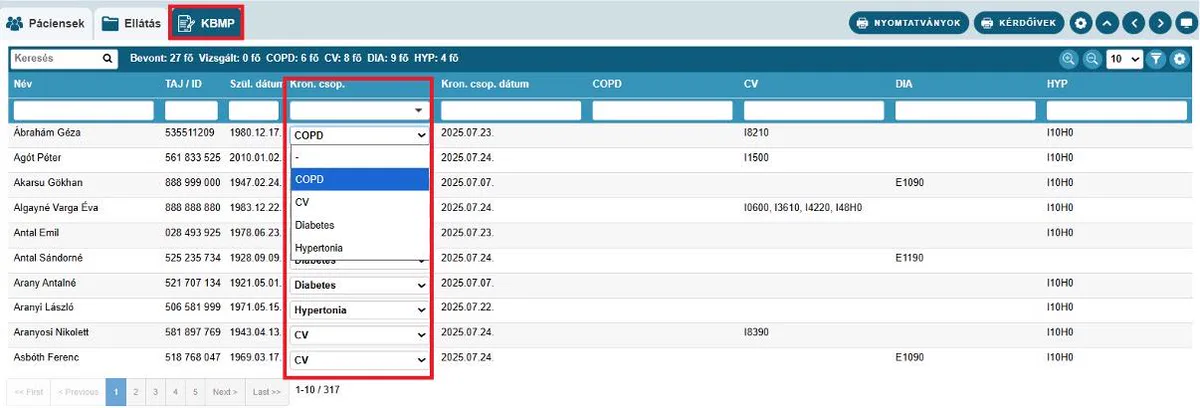
Task: Click < Previous pagination button
Action: [x=78, y=392]
